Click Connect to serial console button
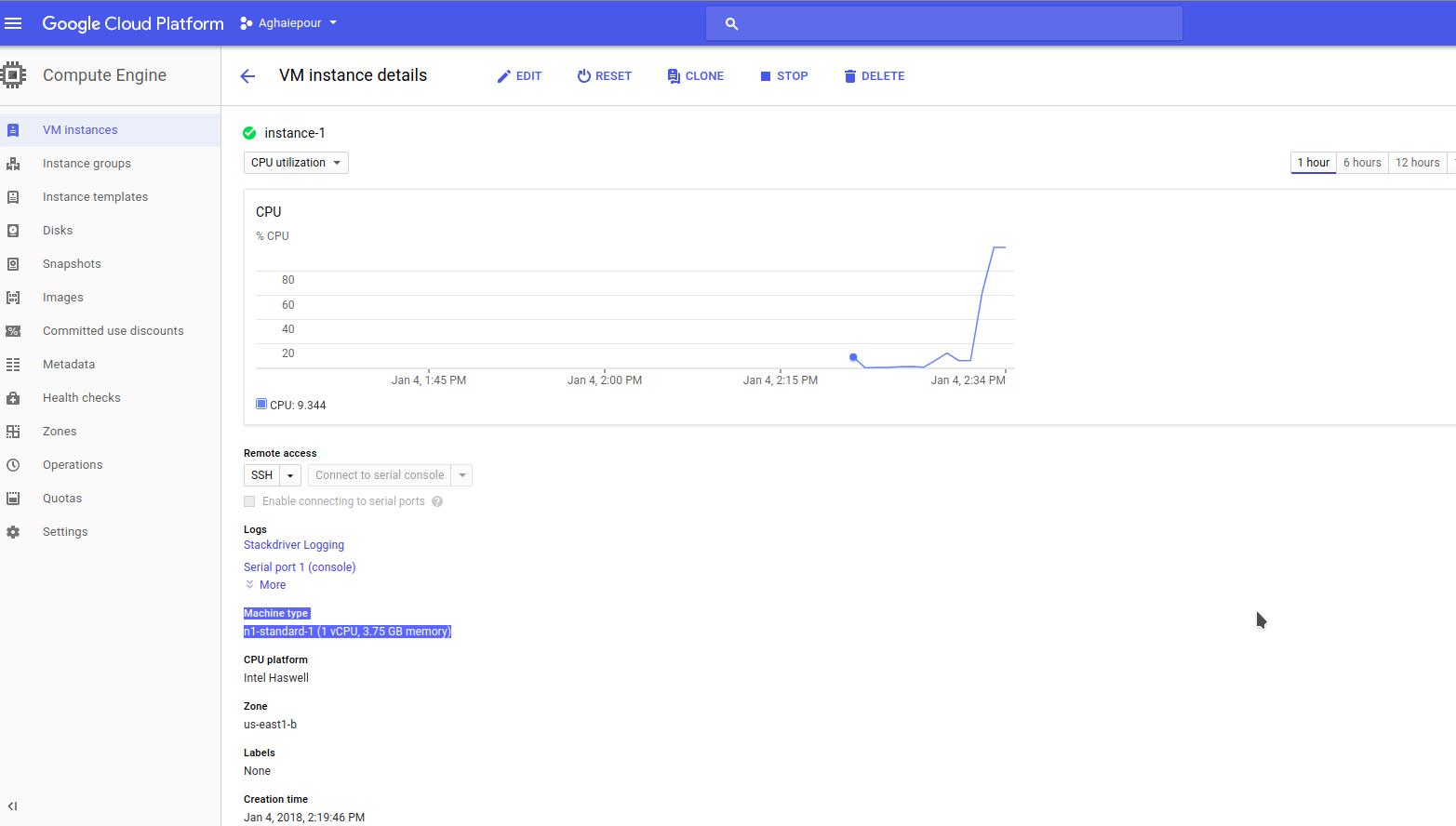This screenshot has width=1456, height=826. point(380,475)
